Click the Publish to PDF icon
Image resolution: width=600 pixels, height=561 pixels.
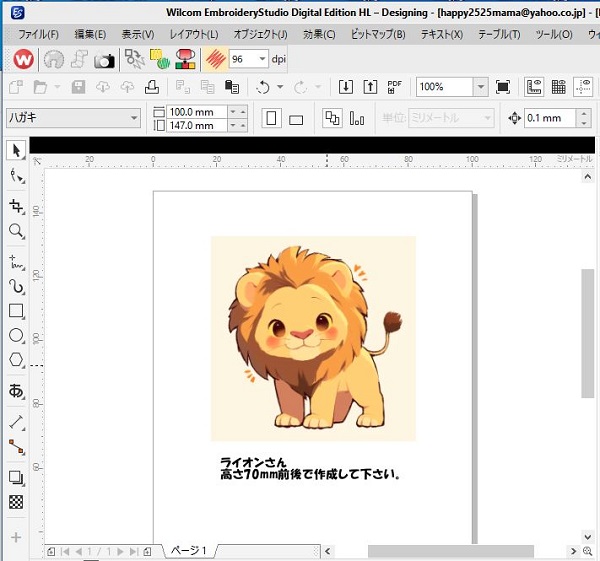click(x=395, y=87)
